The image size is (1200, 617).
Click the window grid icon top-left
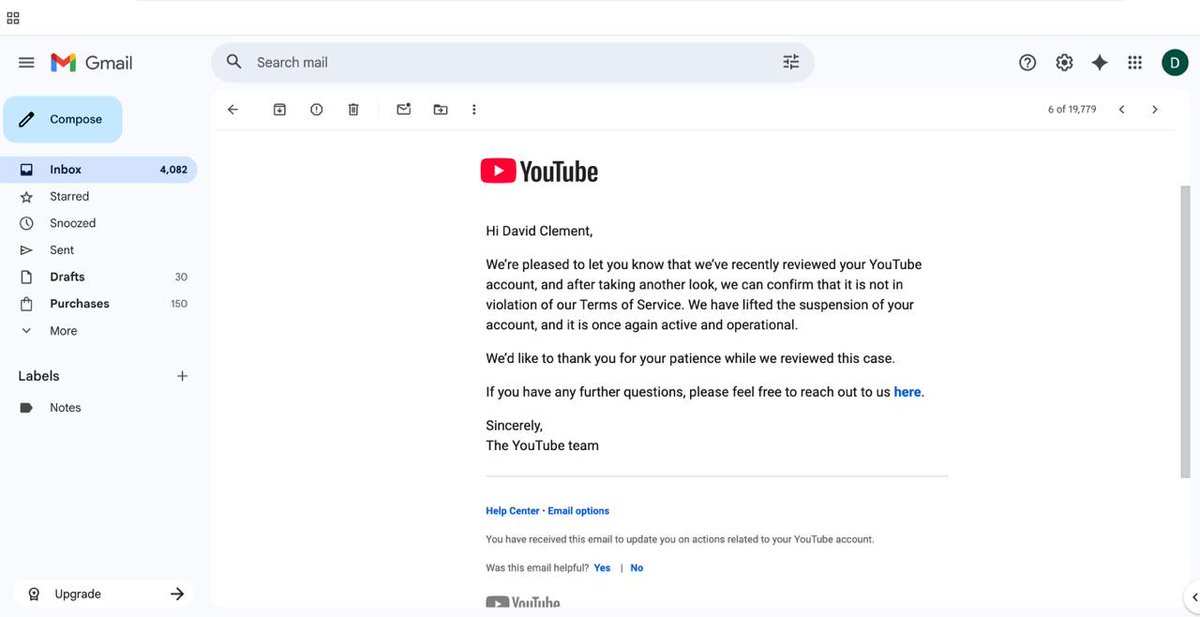pyautogui.click(x=13, y=17)
